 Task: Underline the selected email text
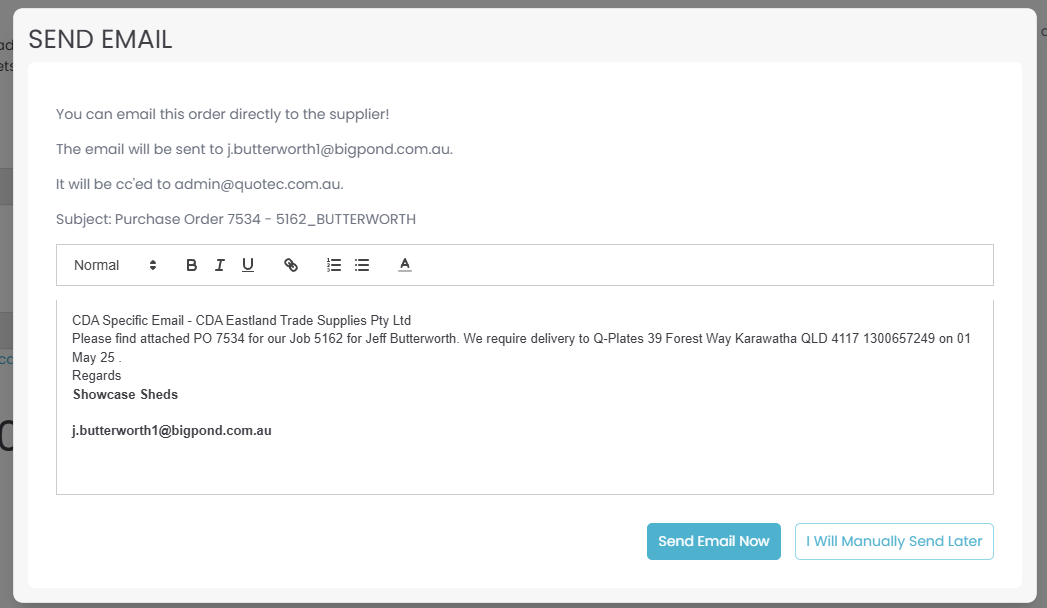point(248,265)
